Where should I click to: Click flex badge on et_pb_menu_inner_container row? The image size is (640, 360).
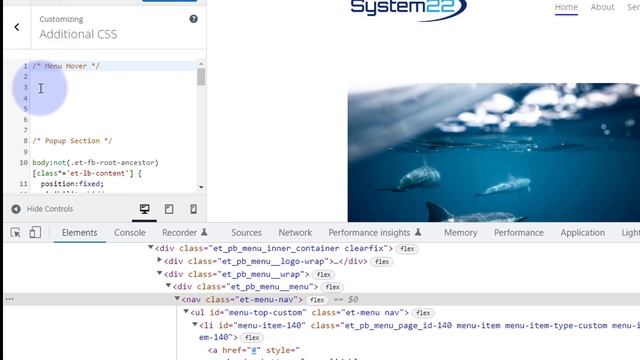(x=407, y=249)
